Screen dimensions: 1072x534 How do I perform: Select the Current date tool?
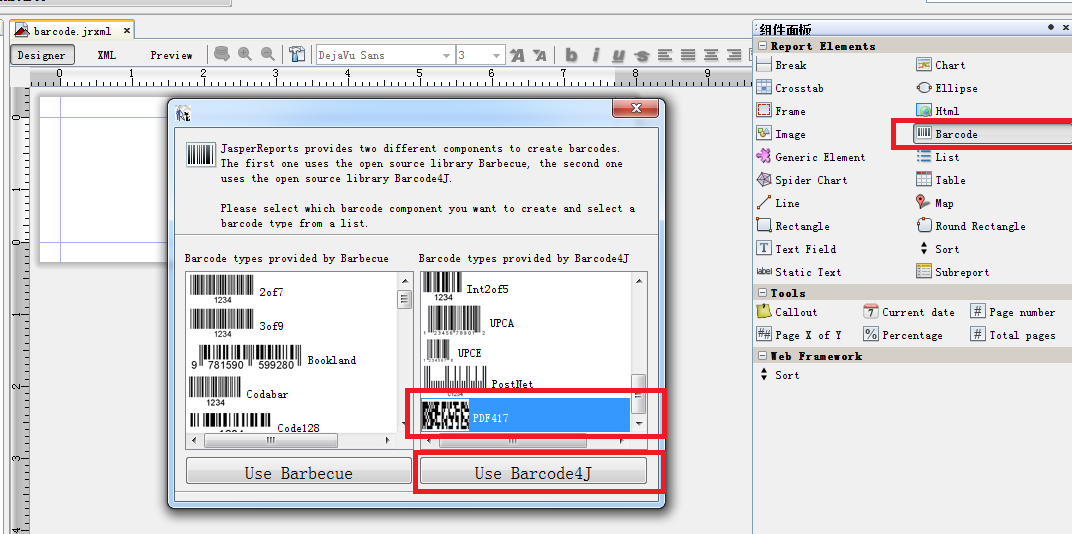pos(909,312)
